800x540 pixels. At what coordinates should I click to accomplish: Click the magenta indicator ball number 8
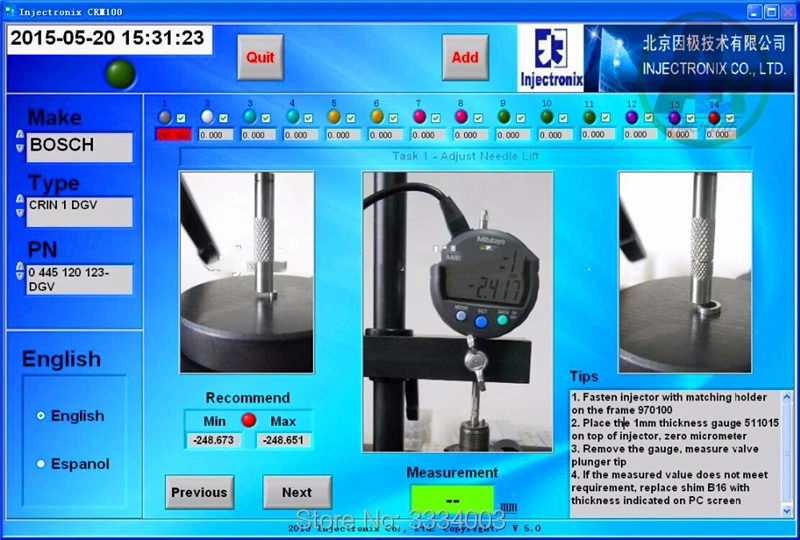pos(461,117)
